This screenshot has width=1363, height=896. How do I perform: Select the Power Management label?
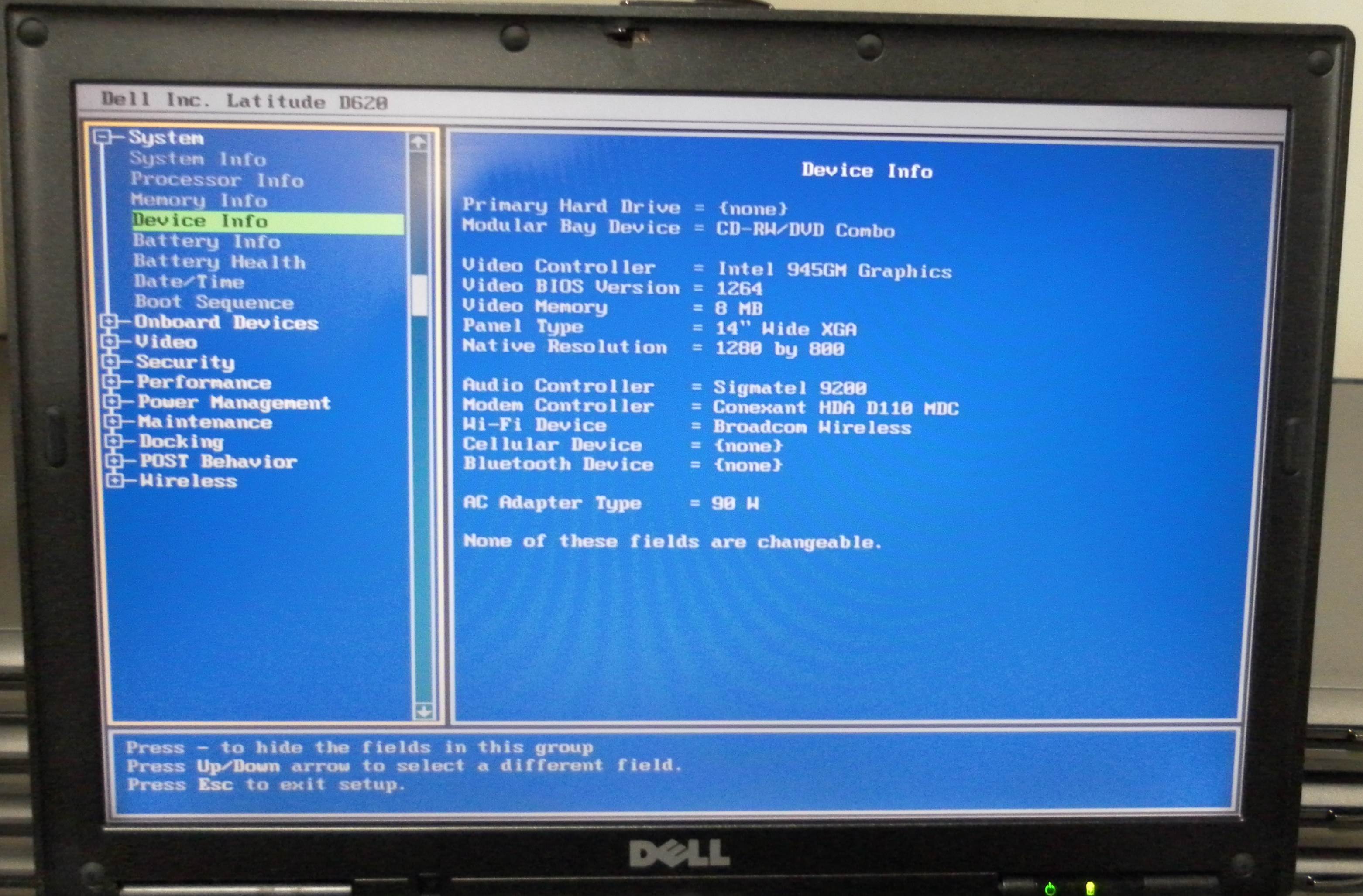234,403
